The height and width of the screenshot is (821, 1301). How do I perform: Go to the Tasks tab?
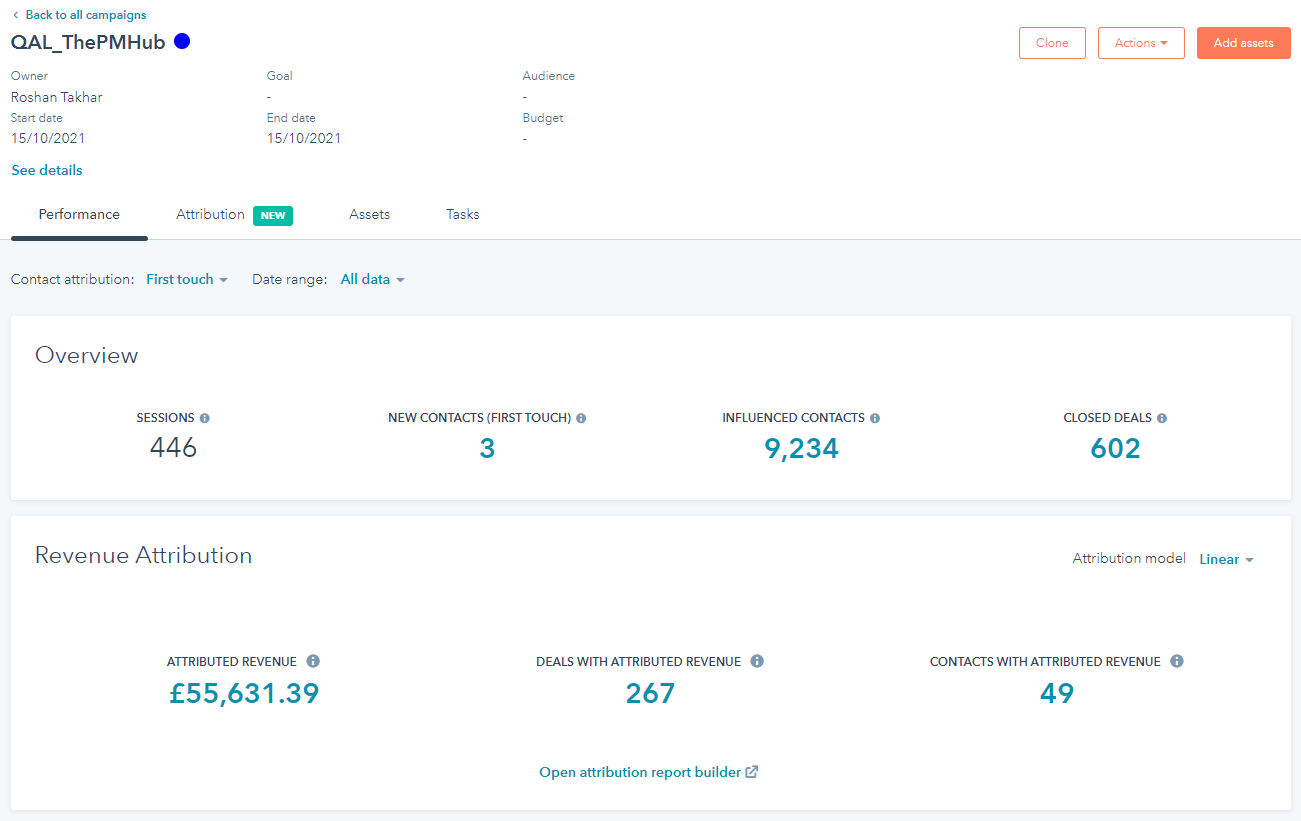click(x=463, y=215)
